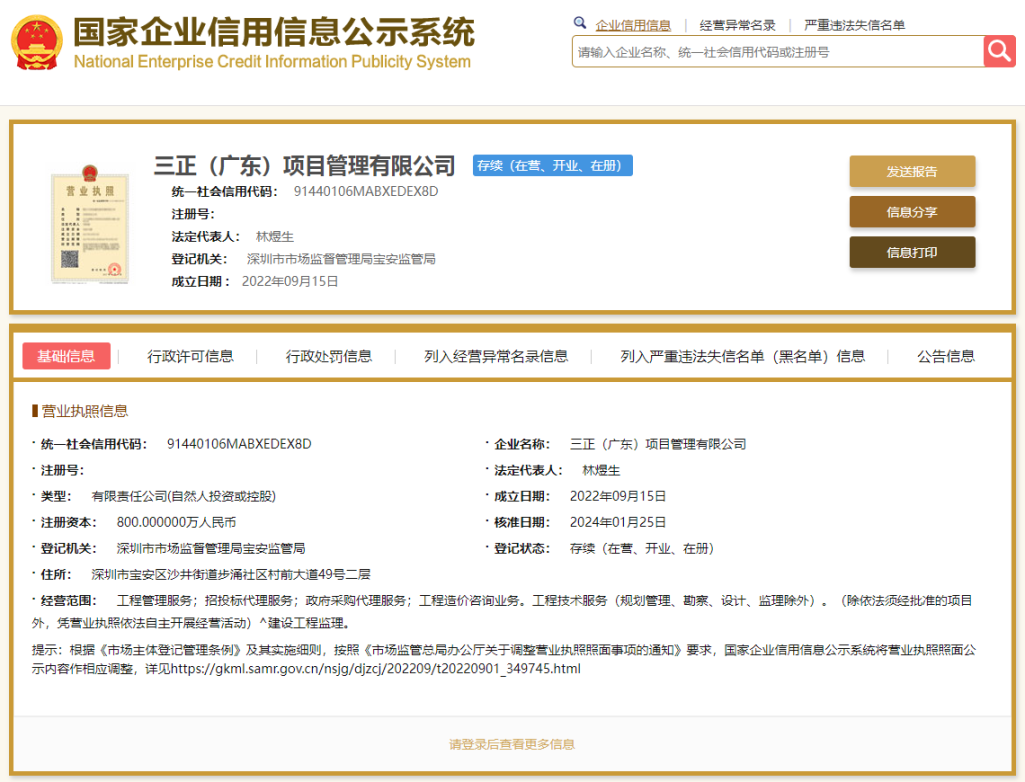This screenshot has width=1025, height=782.
Task: Click the national emblem logo icon
Action: [37, 42]
